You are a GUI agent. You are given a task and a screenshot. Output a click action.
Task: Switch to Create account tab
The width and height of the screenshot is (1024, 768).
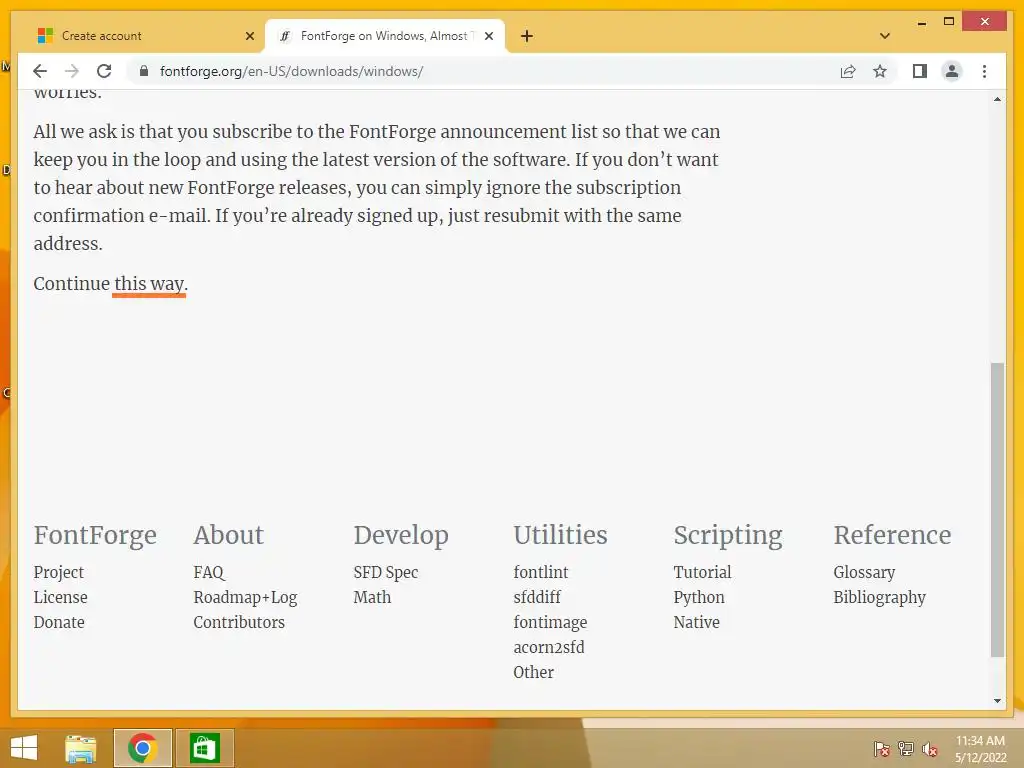142,36
